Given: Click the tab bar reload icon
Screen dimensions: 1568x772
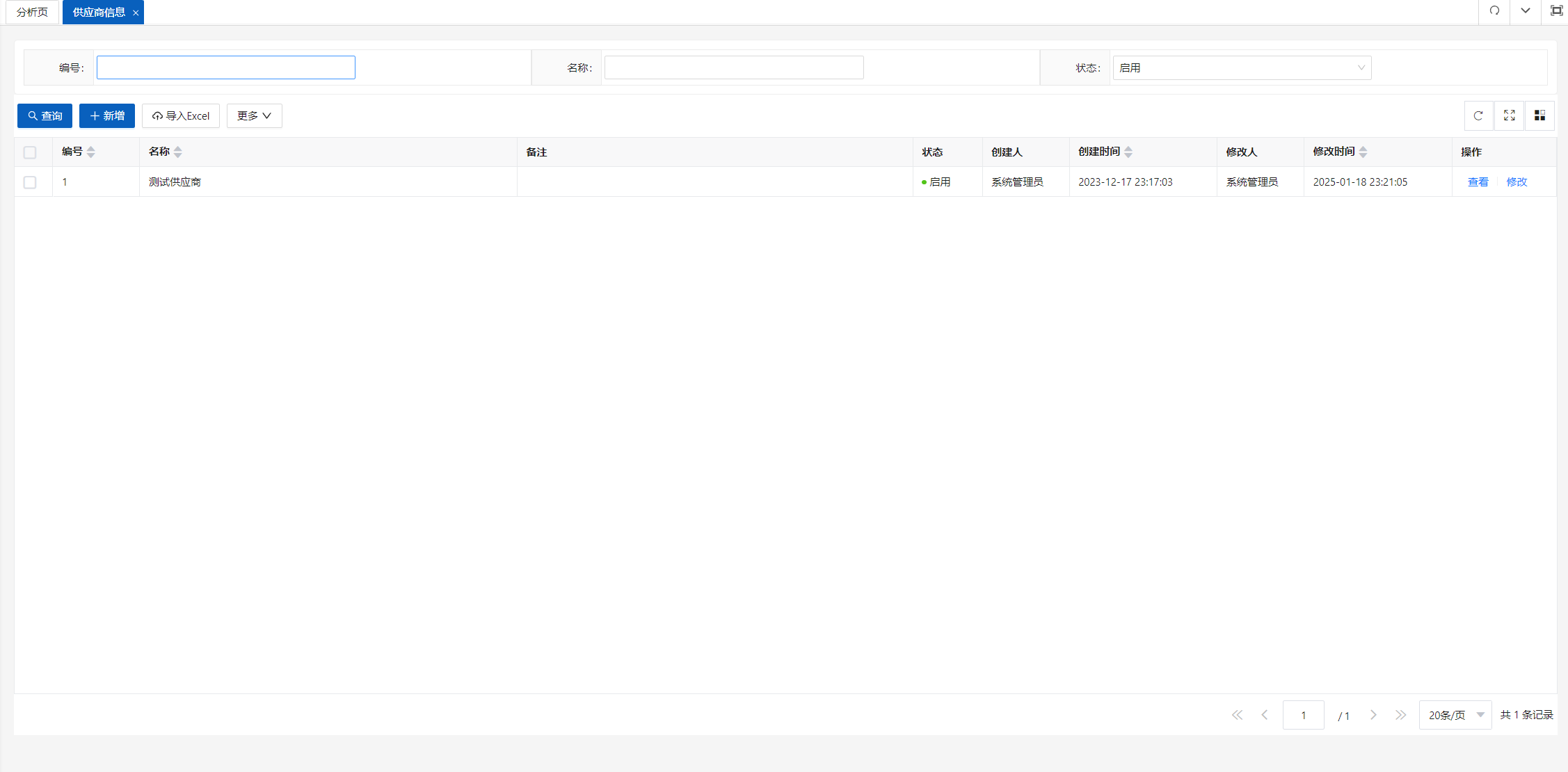Looking at the screenshot, I should point(1494,11).
